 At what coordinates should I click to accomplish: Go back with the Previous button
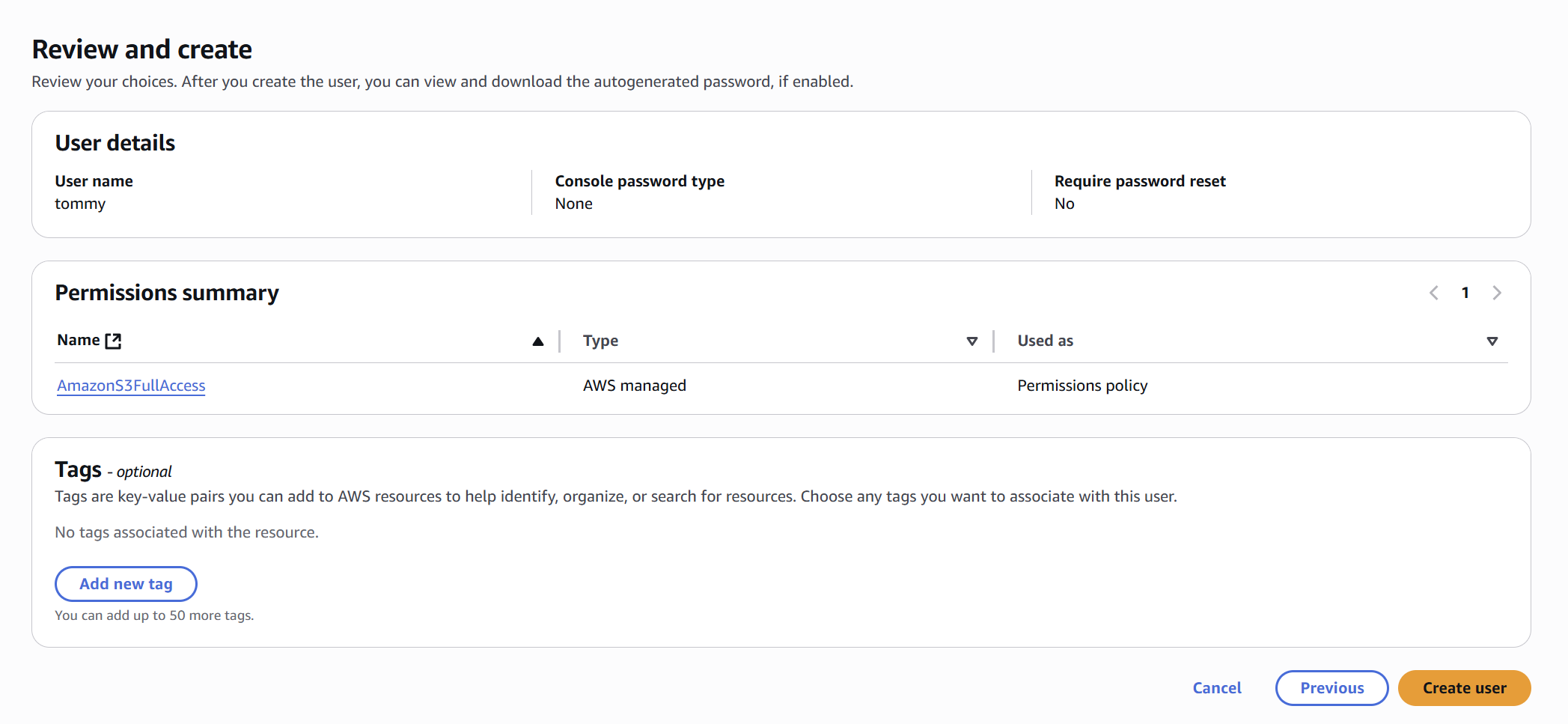click(1331, 688)
